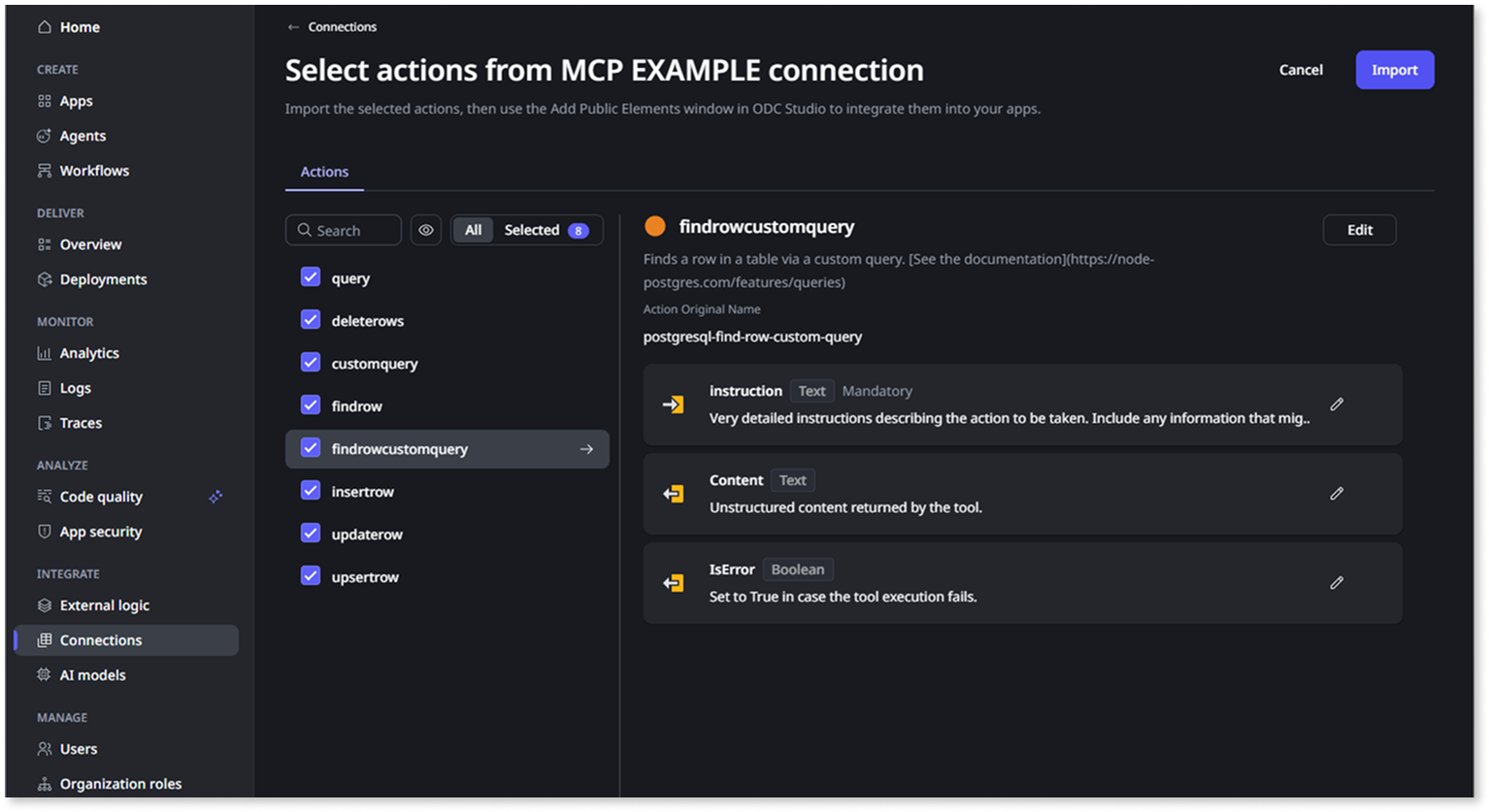Select the customquery action name
Screen dimensions: 1489x812
pyautogui.click(x=375, y=364)
